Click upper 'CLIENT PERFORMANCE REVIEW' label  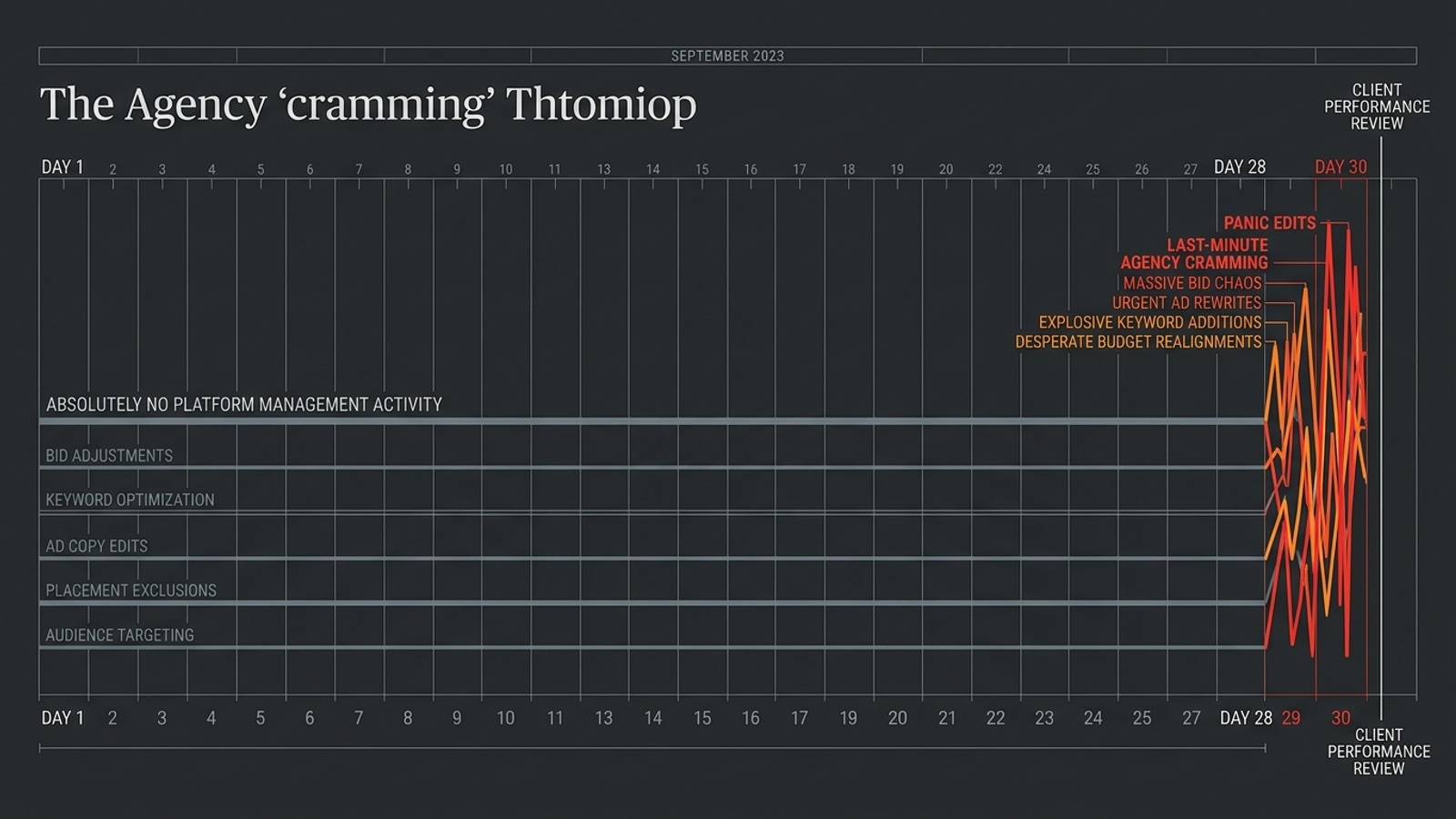[x=1377, y=106]
